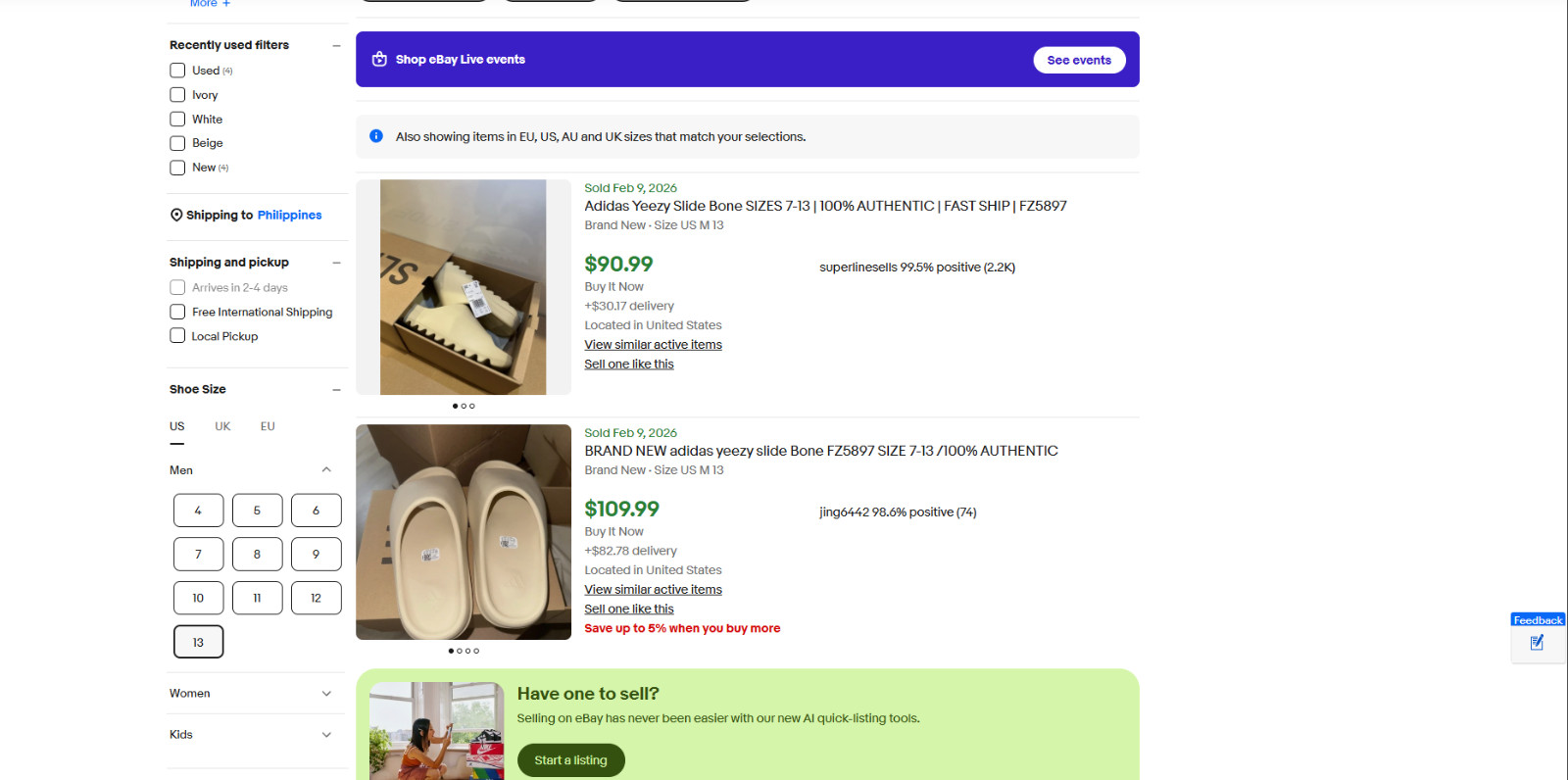
Task: Click the first Yeezy Slide listing thumbnail
Action: (463, 287)
